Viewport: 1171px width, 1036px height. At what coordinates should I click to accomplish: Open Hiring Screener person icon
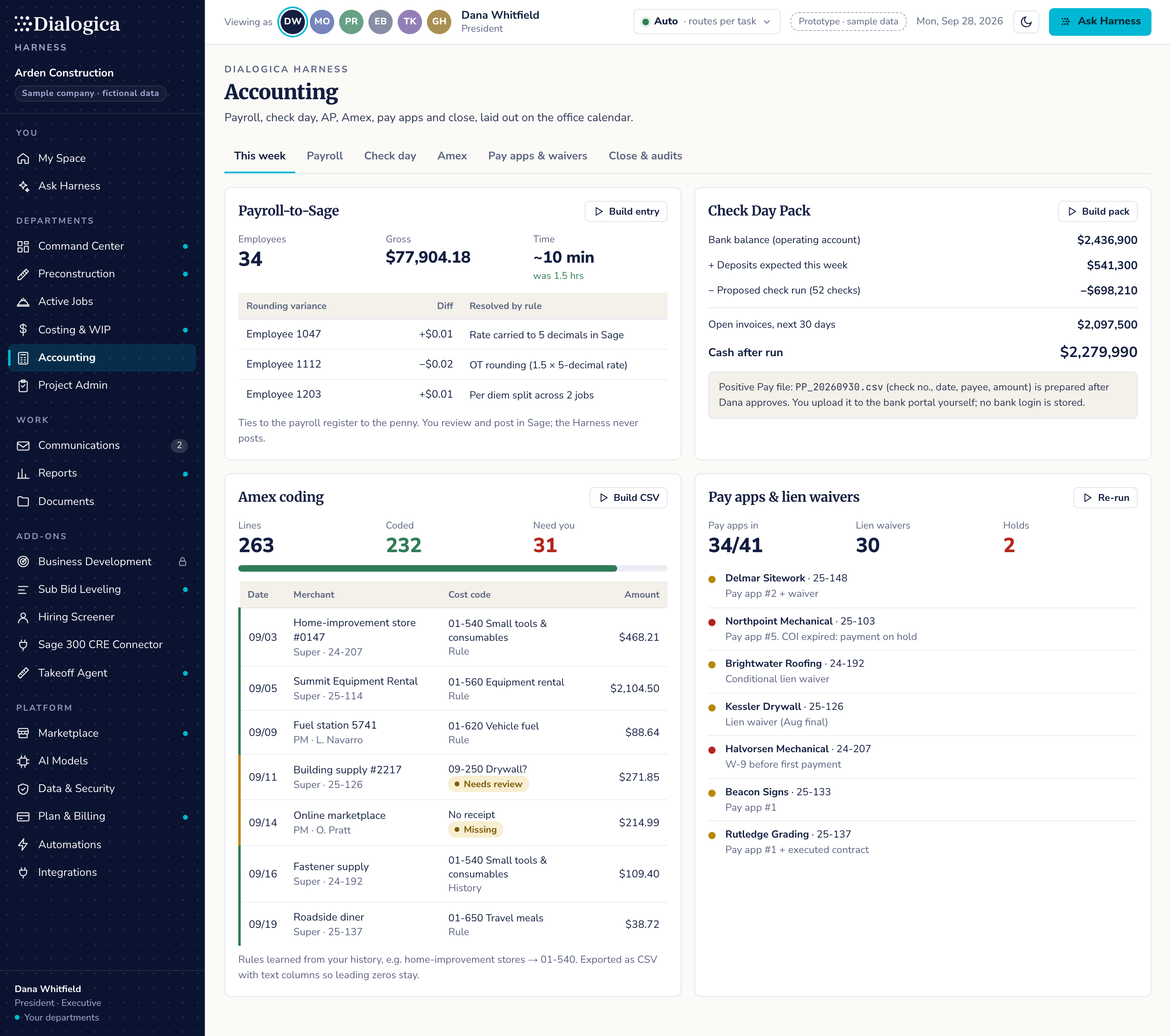23,617
